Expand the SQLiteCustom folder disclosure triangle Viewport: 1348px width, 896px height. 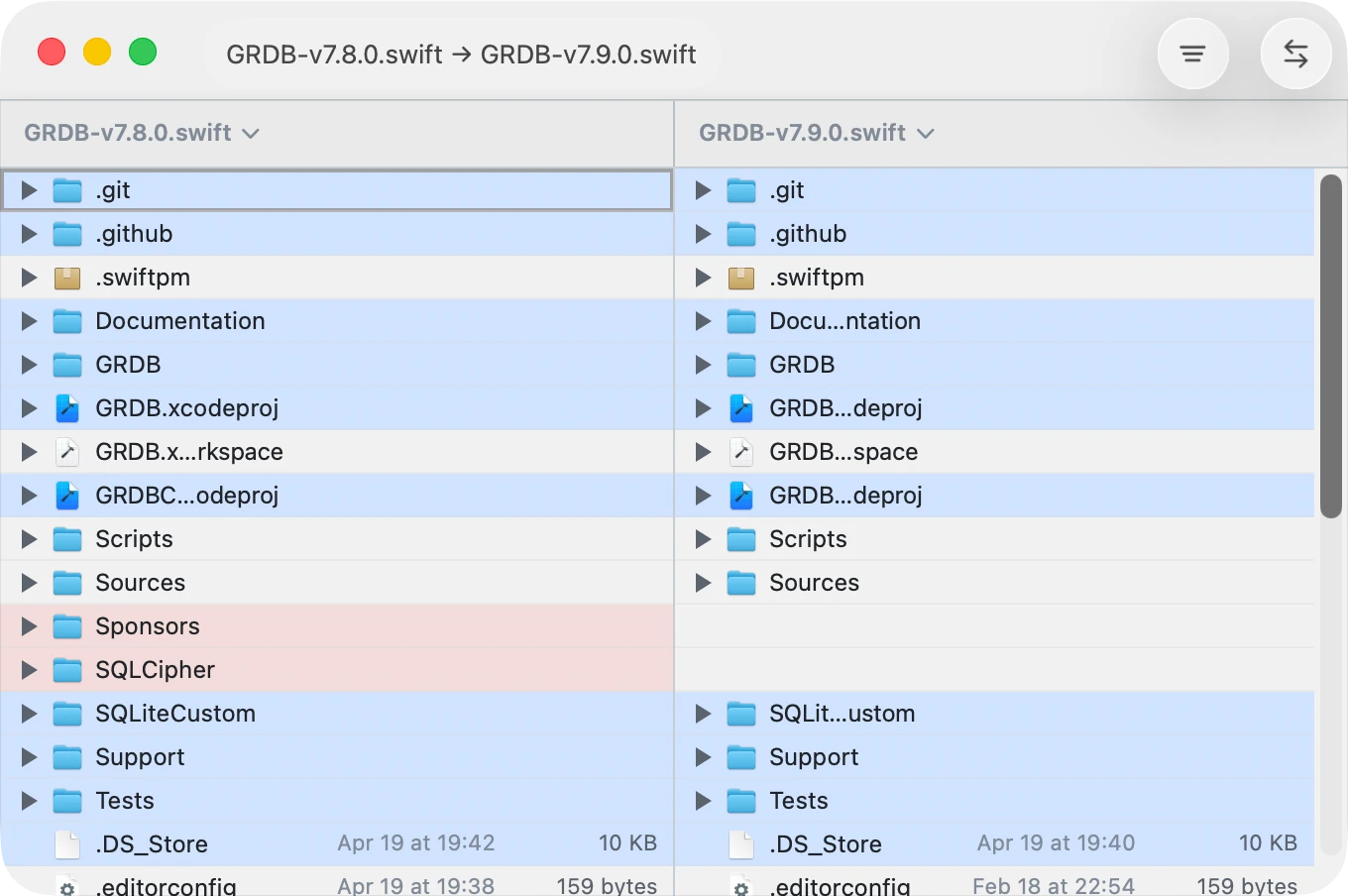tap(29, 714)
